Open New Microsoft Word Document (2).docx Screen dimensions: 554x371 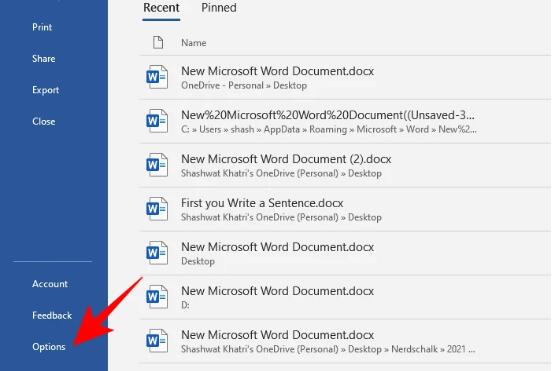coord(345,165)
